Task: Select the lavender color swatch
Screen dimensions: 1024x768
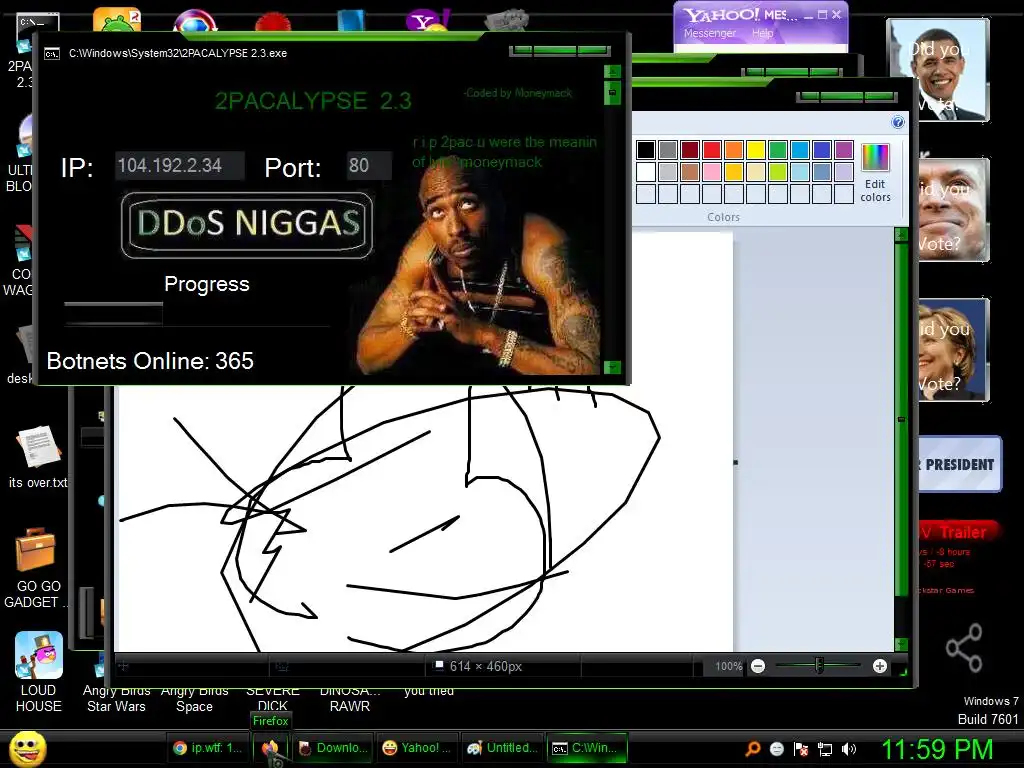Action: [844, 172]
